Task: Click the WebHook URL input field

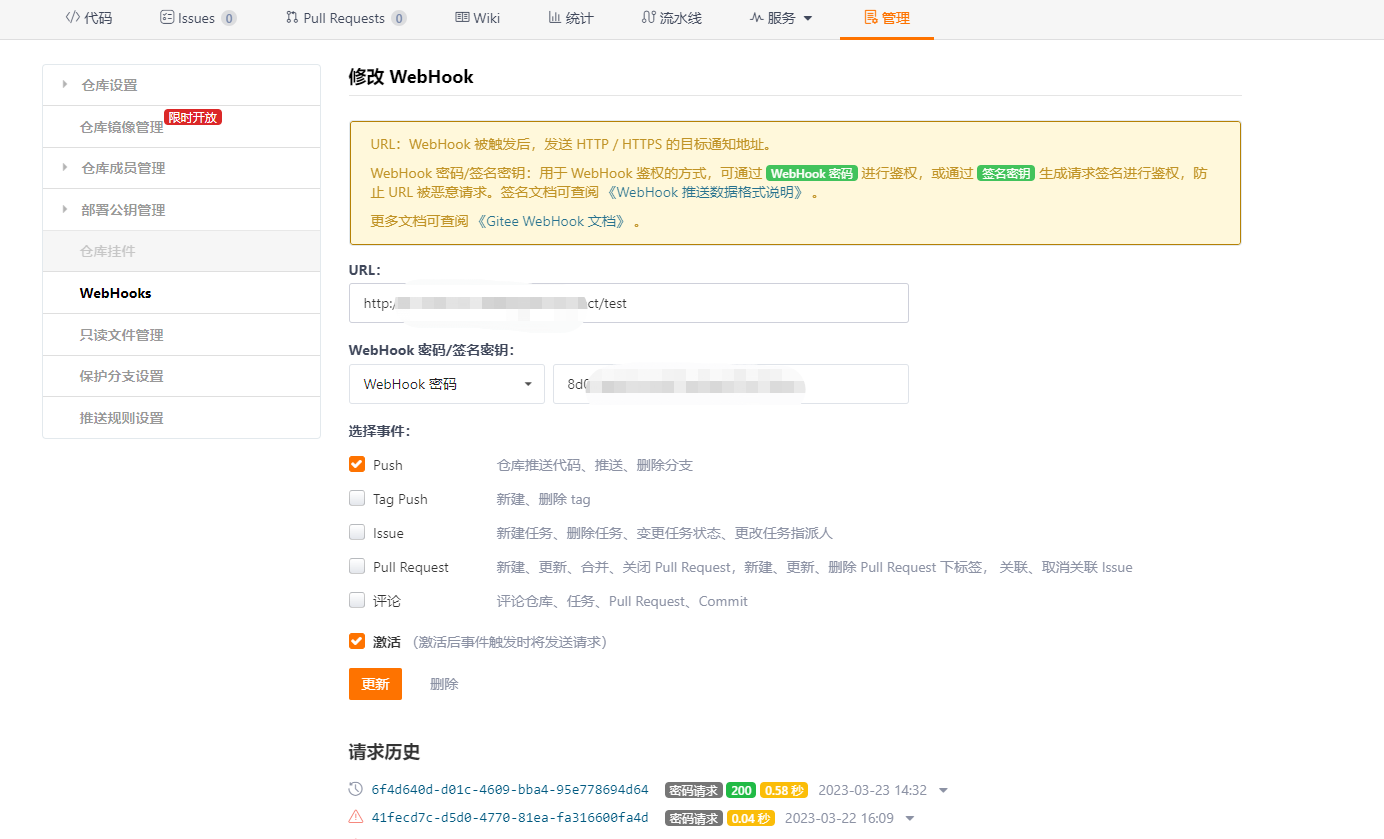Action: coord(628,303)
